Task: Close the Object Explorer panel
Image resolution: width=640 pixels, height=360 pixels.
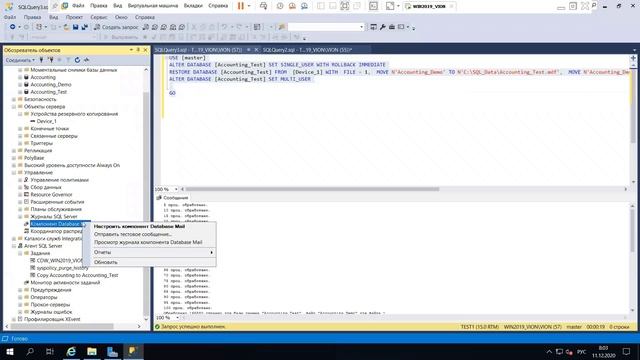Action: click(x=145, y=50)
